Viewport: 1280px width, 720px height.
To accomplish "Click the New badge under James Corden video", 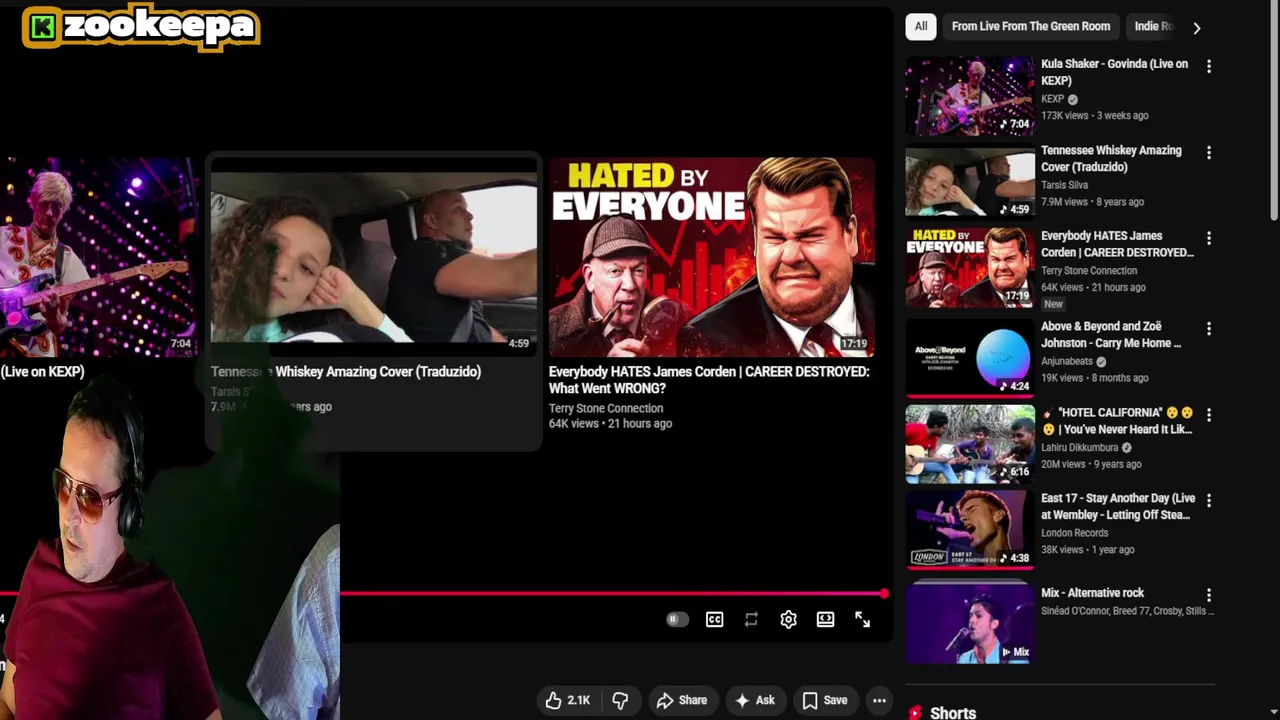I will pyautogui.click(x=1054, y=304).
